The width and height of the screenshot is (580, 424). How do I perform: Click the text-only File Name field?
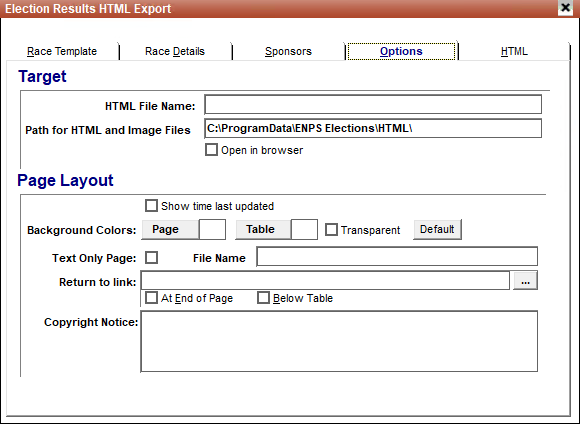397,256
